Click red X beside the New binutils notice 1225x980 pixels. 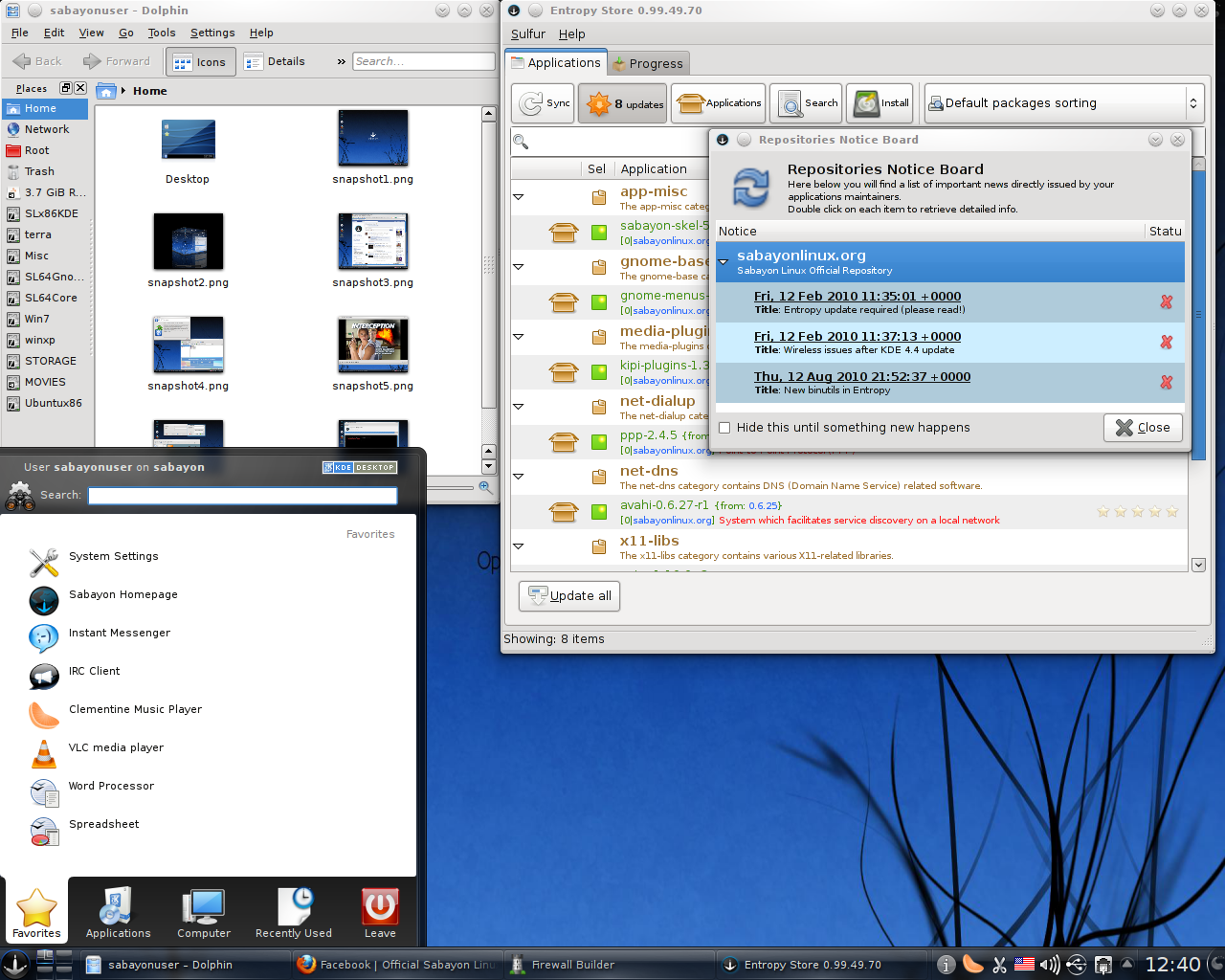1166,382
